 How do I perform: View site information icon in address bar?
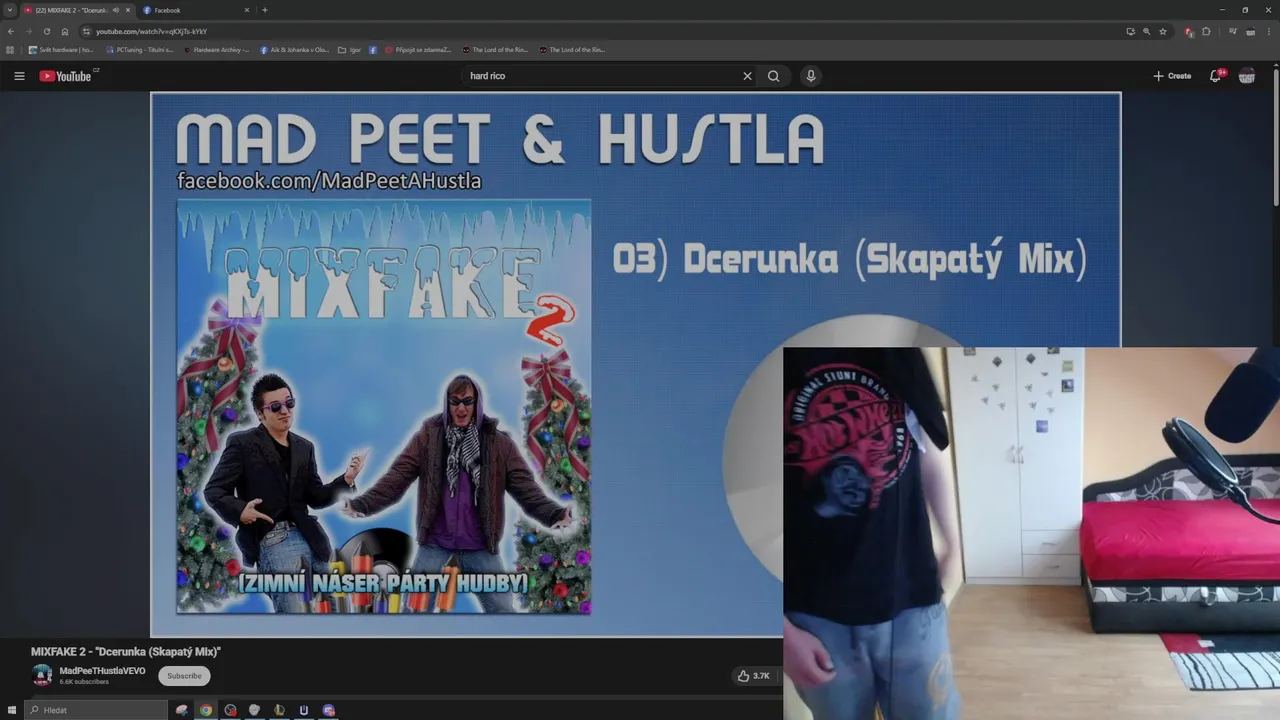click(86, 31)
